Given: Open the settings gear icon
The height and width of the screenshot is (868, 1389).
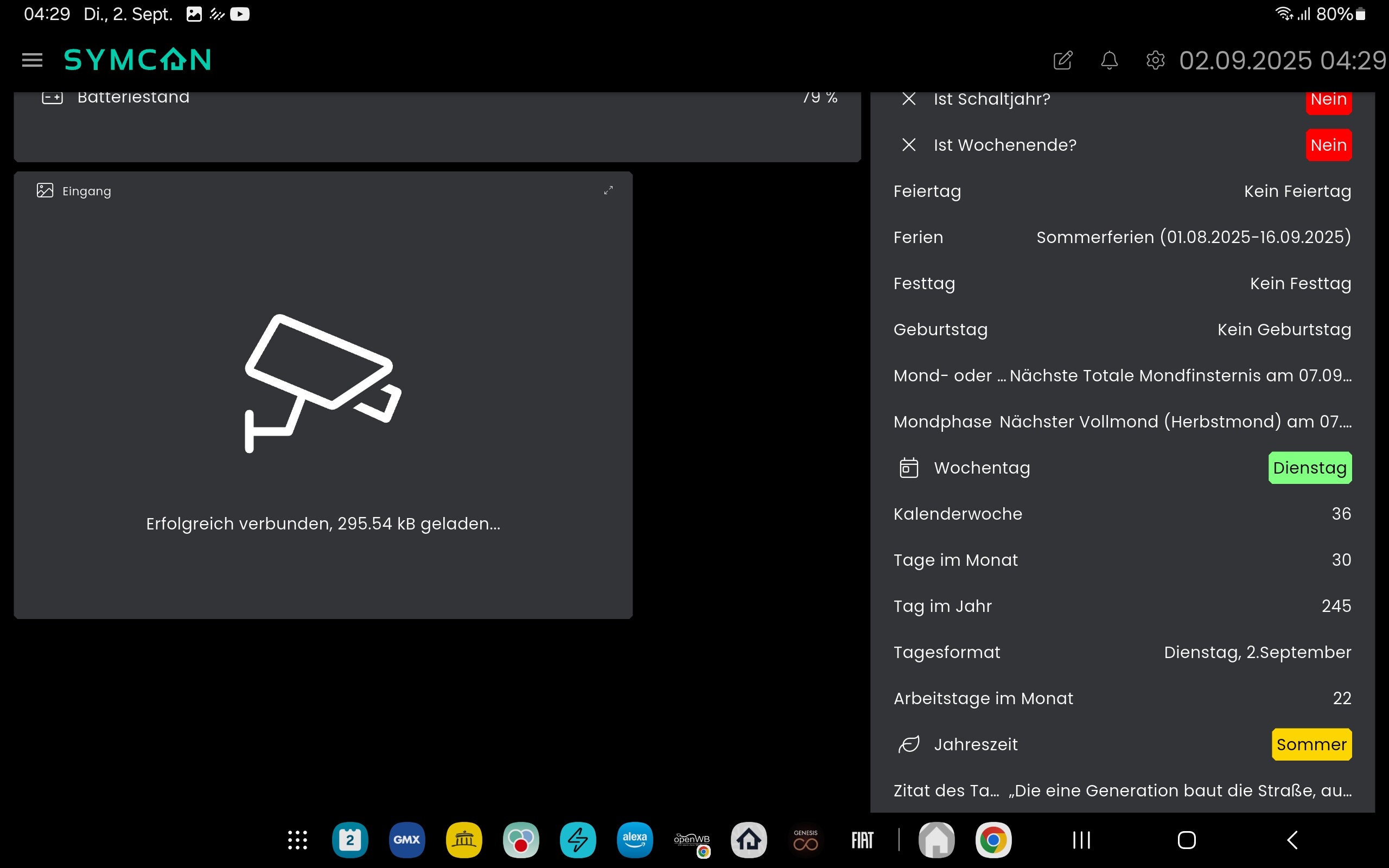Looking at the screenshot, I should coord(1155,60).
